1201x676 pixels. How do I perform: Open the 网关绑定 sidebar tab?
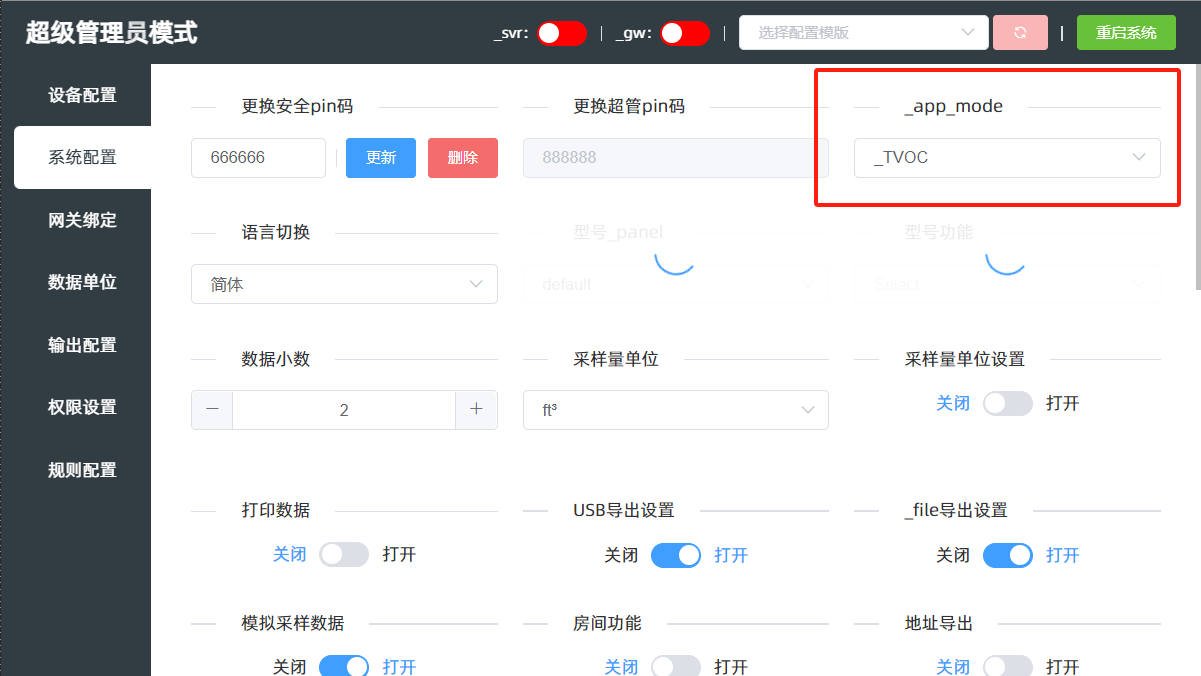click(82, 220)
